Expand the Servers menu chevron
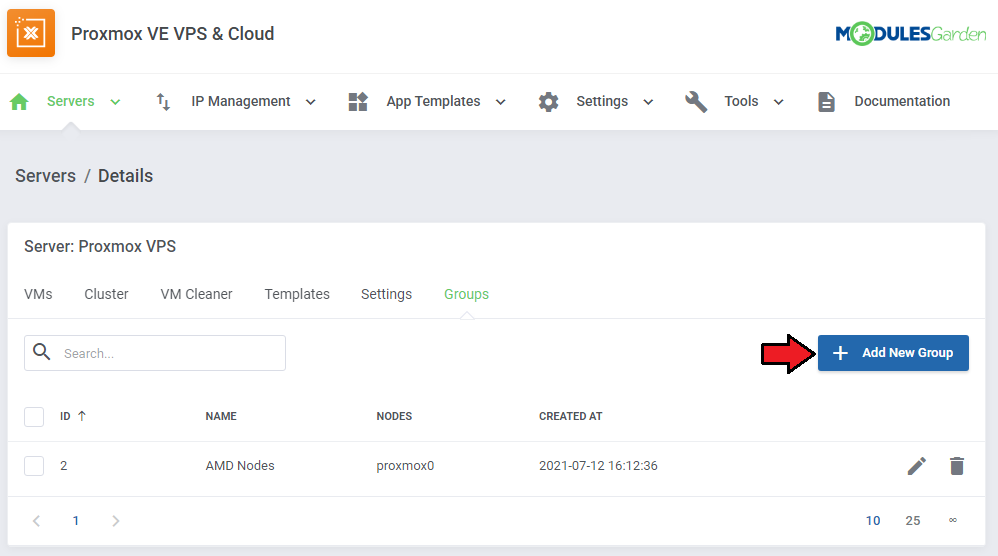The image size is (998, 556). tap(115, 102)
